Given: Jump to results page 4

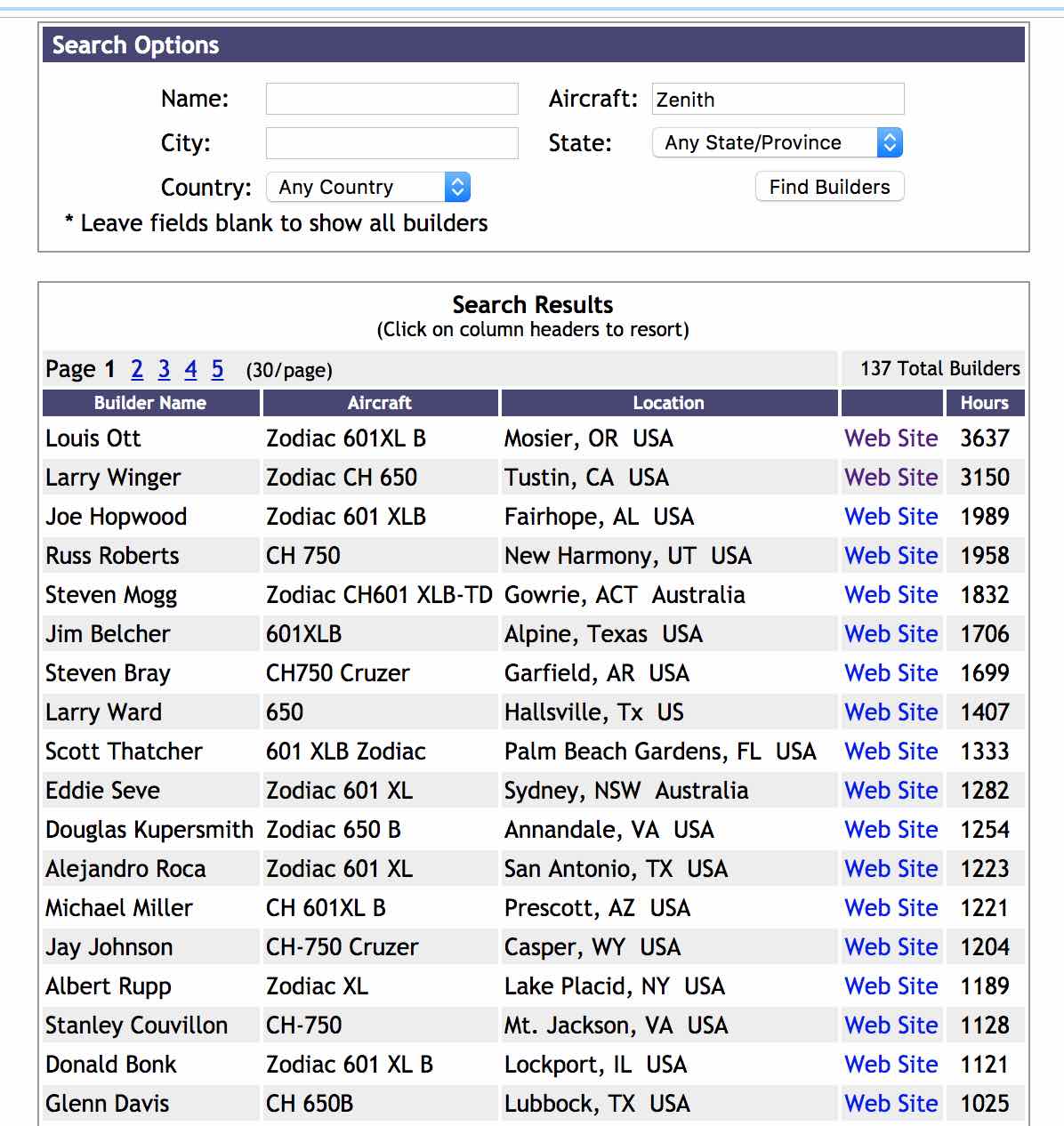Looking at the screenshot, I should pos(190,369).
